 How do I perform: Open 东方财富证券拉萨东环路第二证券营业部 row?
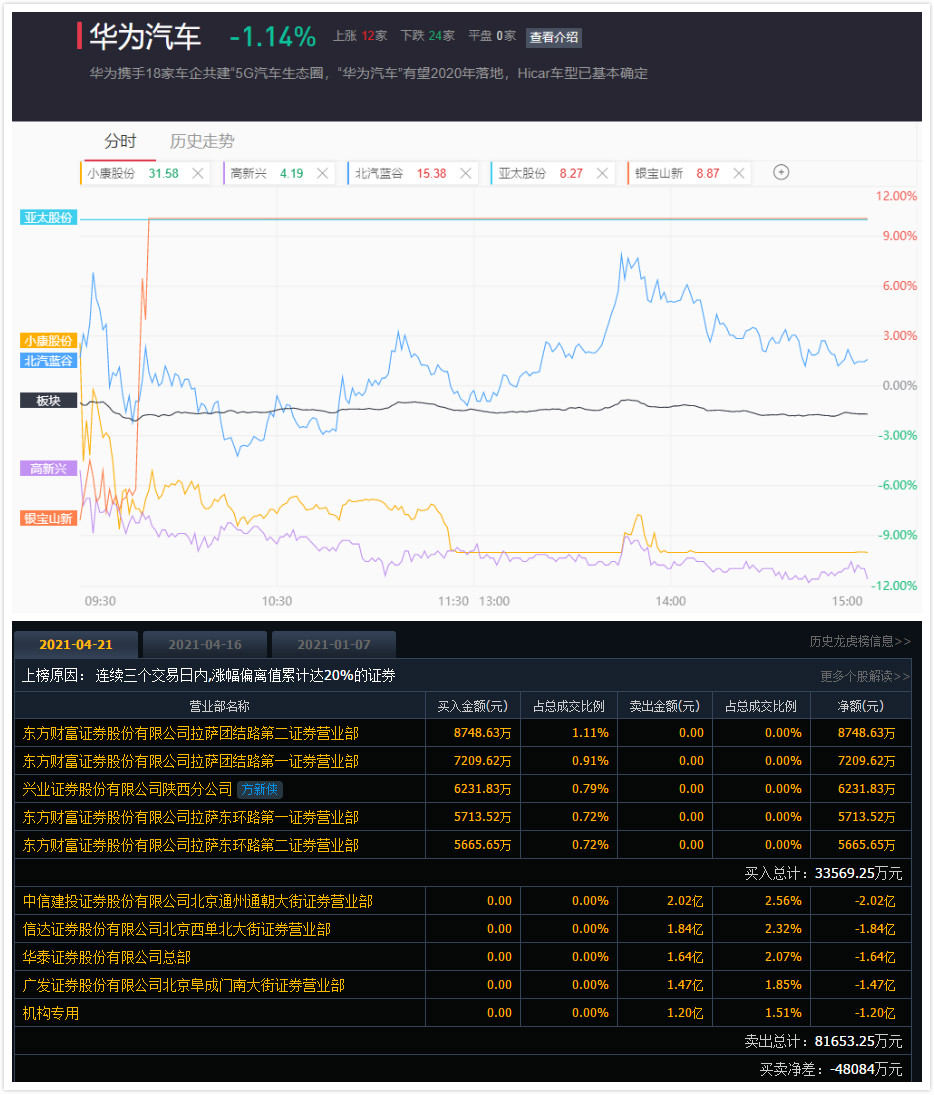pyautogui.click(x=462, y=845)
